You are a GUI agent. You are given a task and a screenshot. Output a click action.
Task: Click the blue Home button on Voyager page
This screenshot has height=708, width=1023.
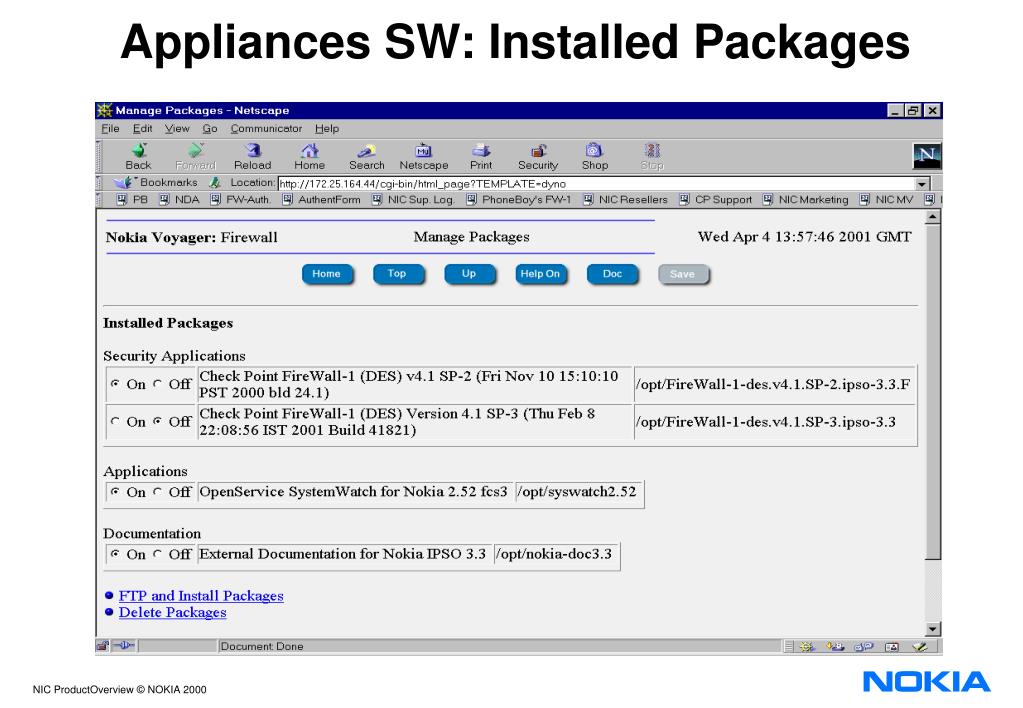pyautogui.click(x=327, y=274)
